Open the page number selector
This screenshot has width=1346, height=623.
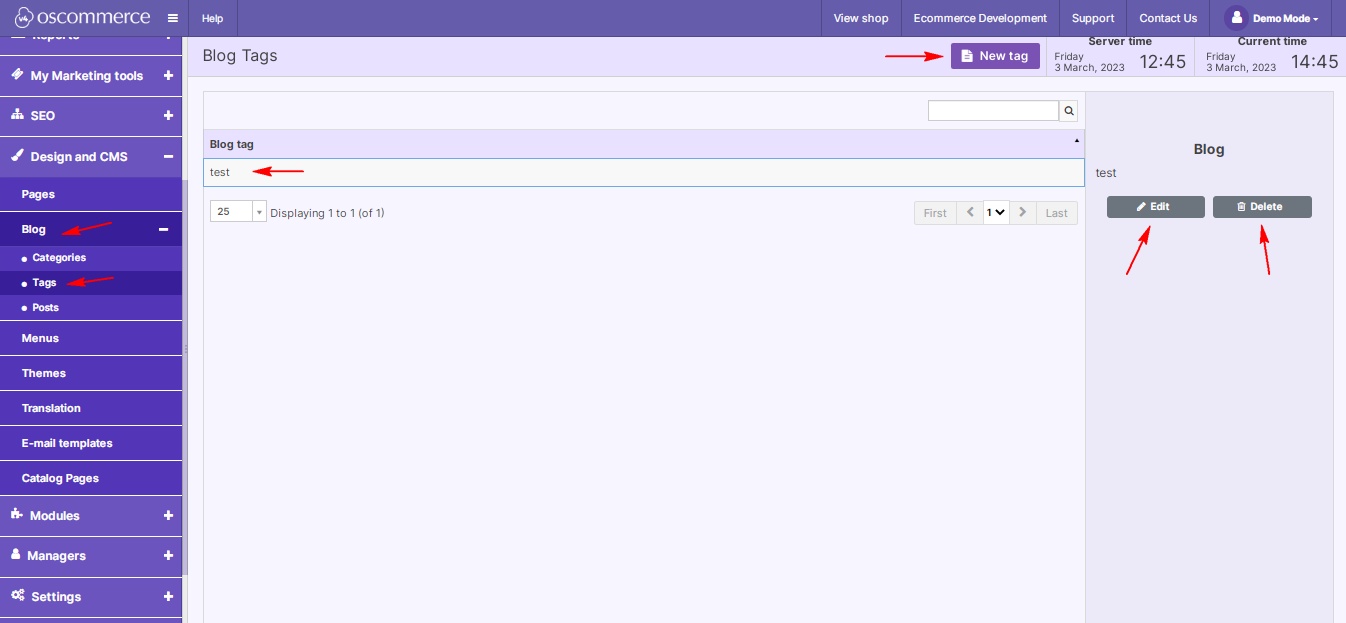996,212
